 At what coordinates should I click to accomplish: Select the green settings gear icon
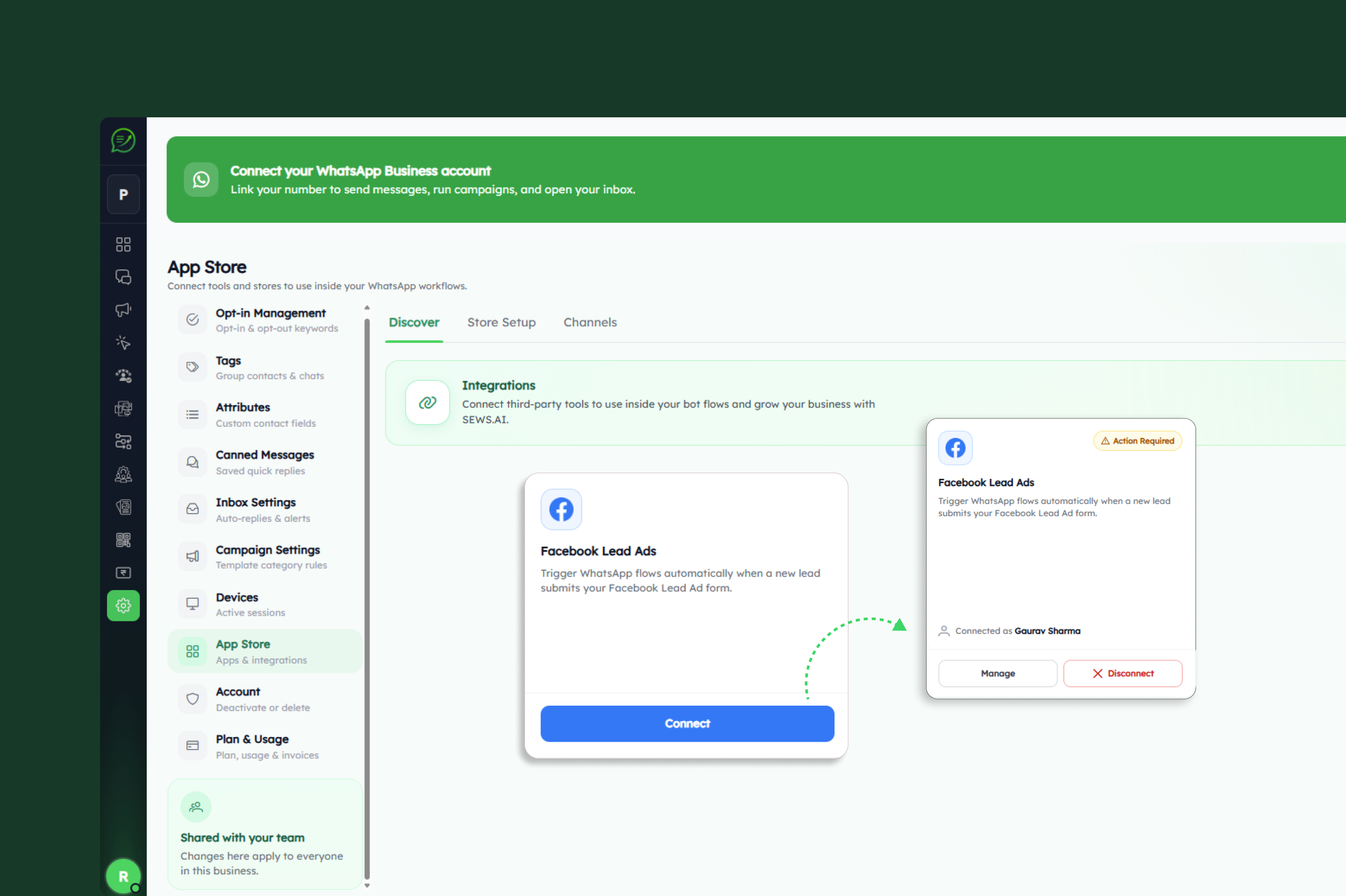click(x=123, y=606)
